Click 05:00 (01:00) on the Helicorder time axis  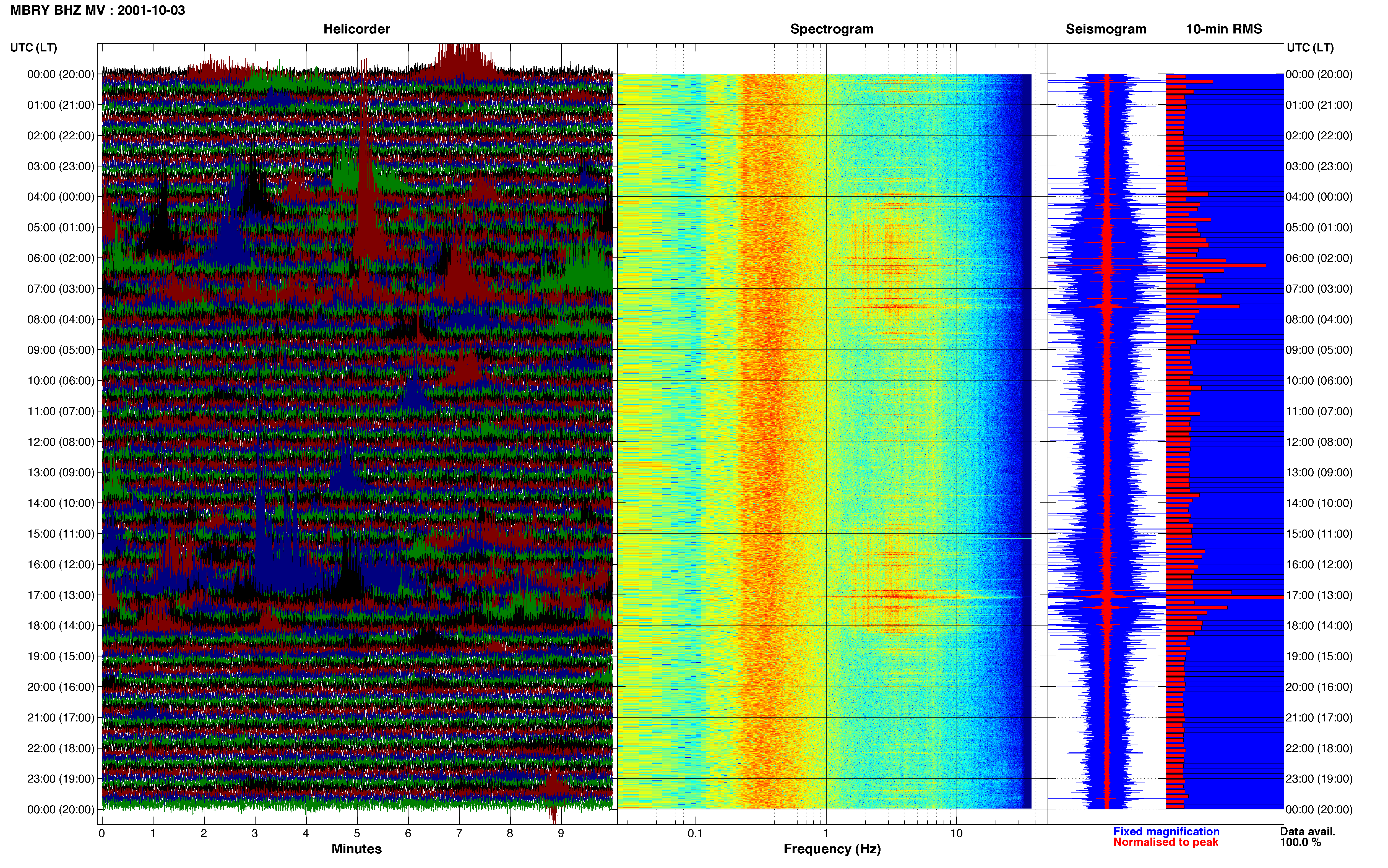pos(61,227)
